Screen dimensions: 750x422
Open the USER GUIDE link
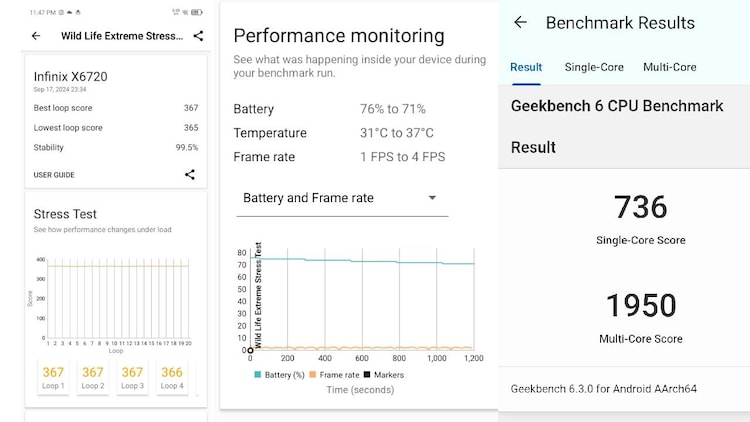pyautogui.click(x=54, y=175)
